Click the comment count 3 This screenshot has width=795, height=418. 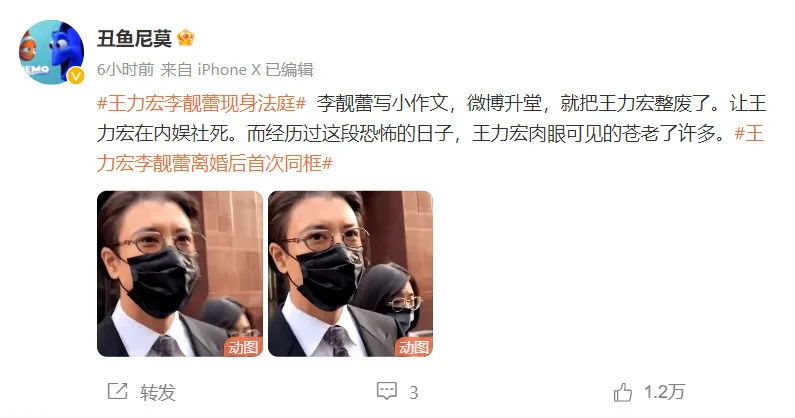point(414,392)
